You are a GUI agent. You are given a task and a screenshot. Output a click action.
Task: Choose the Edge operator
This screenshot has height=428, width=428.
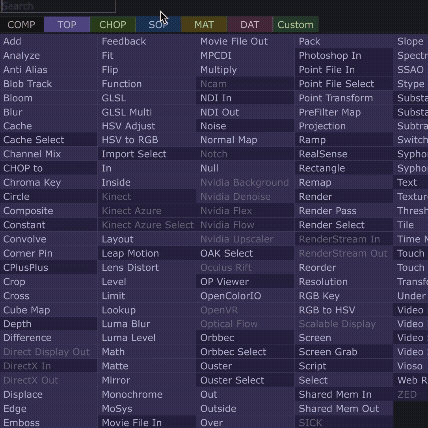(49, 409)
